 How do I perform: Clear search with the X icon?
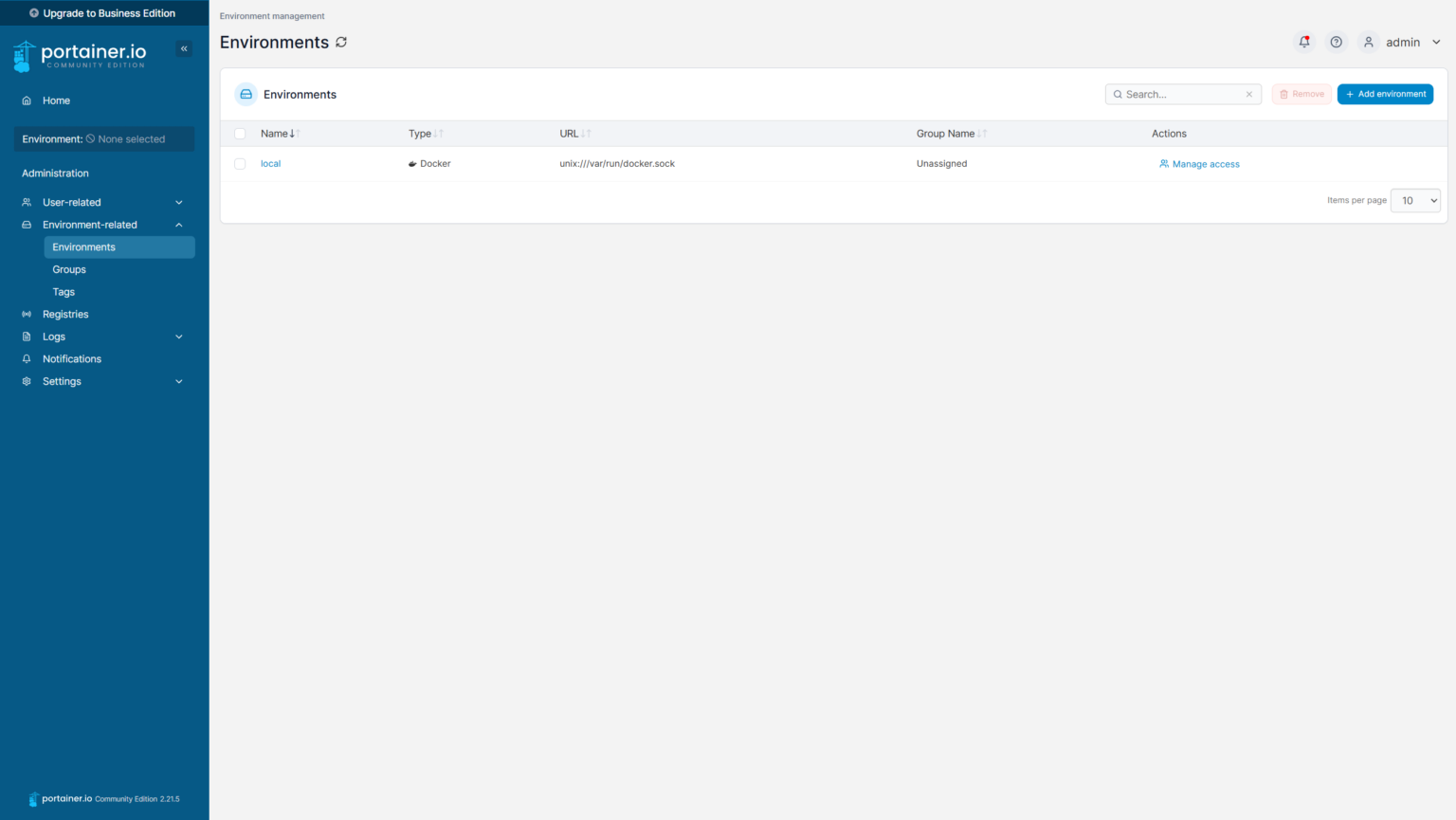pyautogui.click(x=1249, y=95)
